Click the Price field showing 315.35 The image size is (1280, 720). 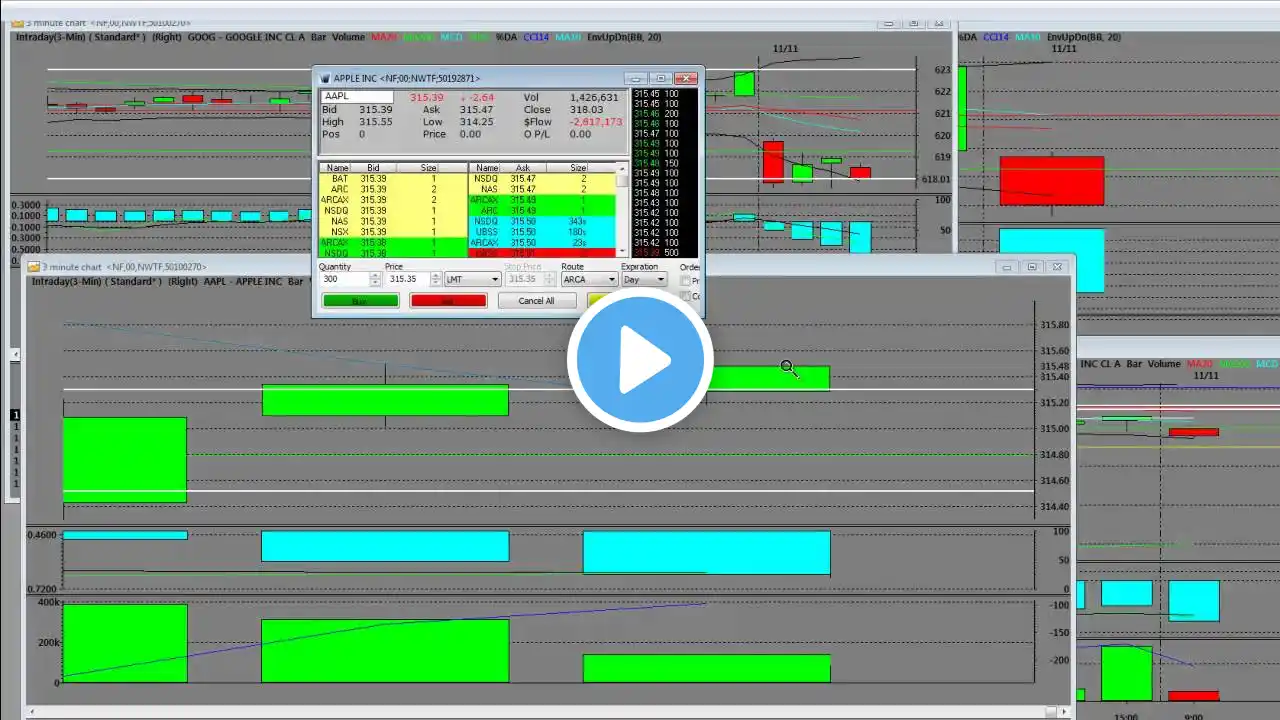[x=408, y=280]
